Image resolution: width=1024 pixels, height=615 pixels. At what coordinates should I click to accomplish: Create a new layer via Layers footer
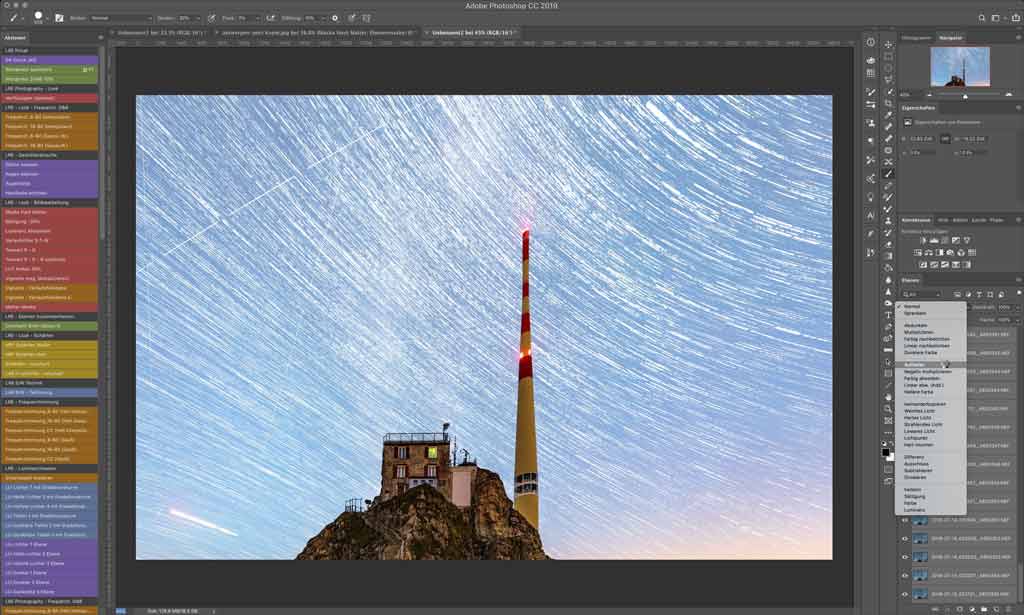point(998,610)
